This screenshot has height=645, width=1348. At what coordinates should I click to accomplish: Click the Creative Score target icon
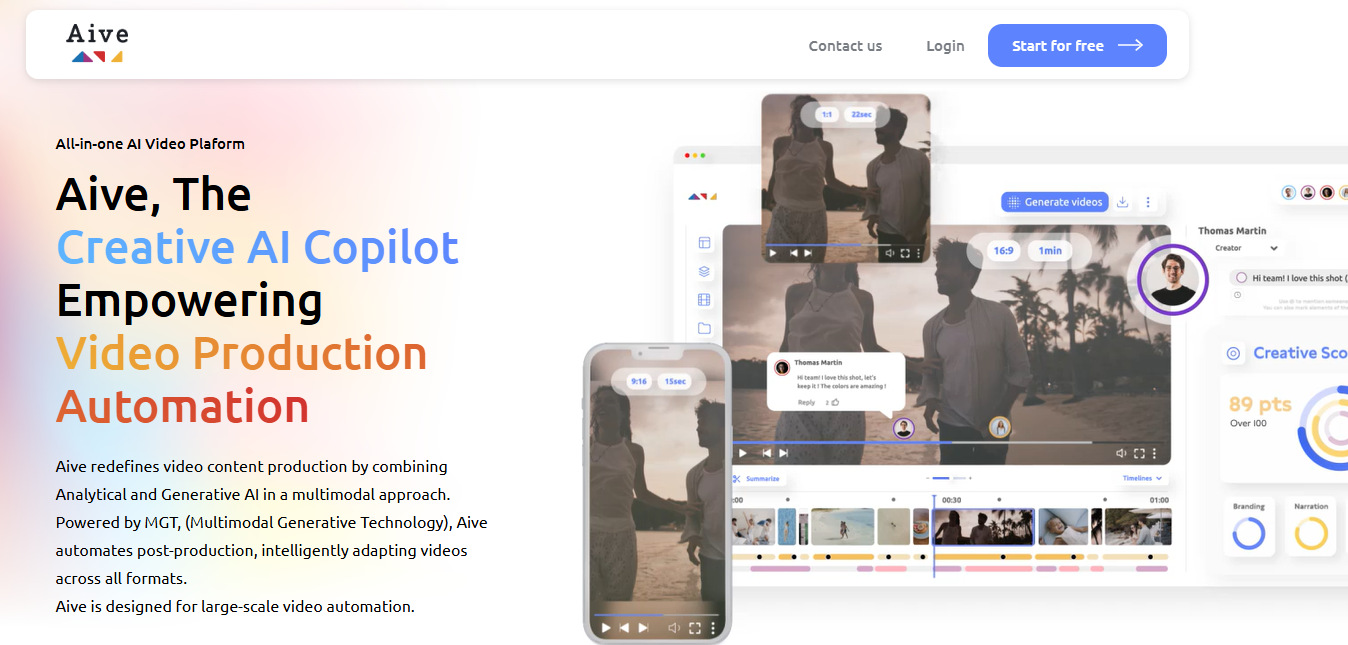1233,353
